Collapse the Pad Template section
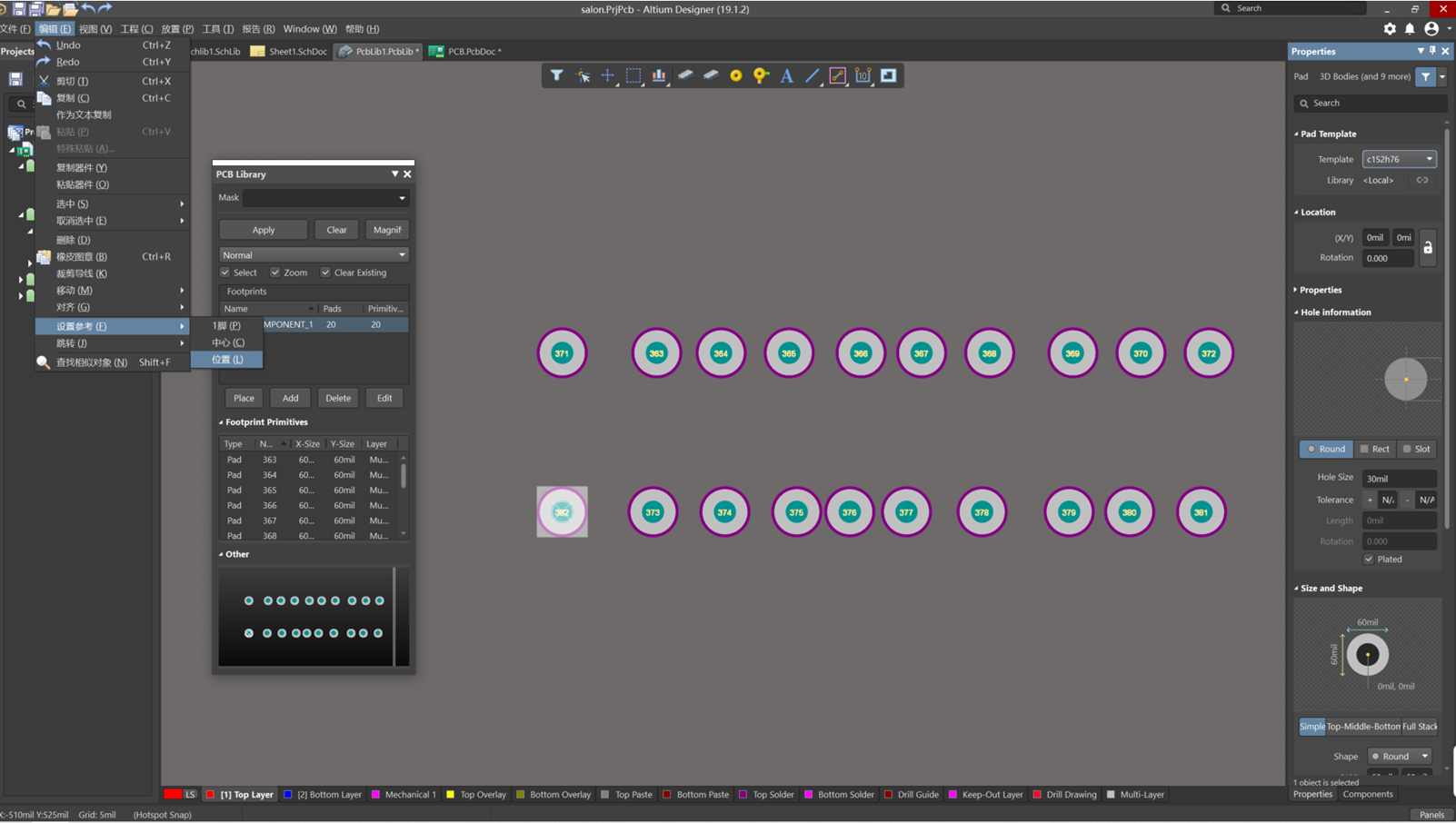 pyautogui.click(x=1297, y=134)
